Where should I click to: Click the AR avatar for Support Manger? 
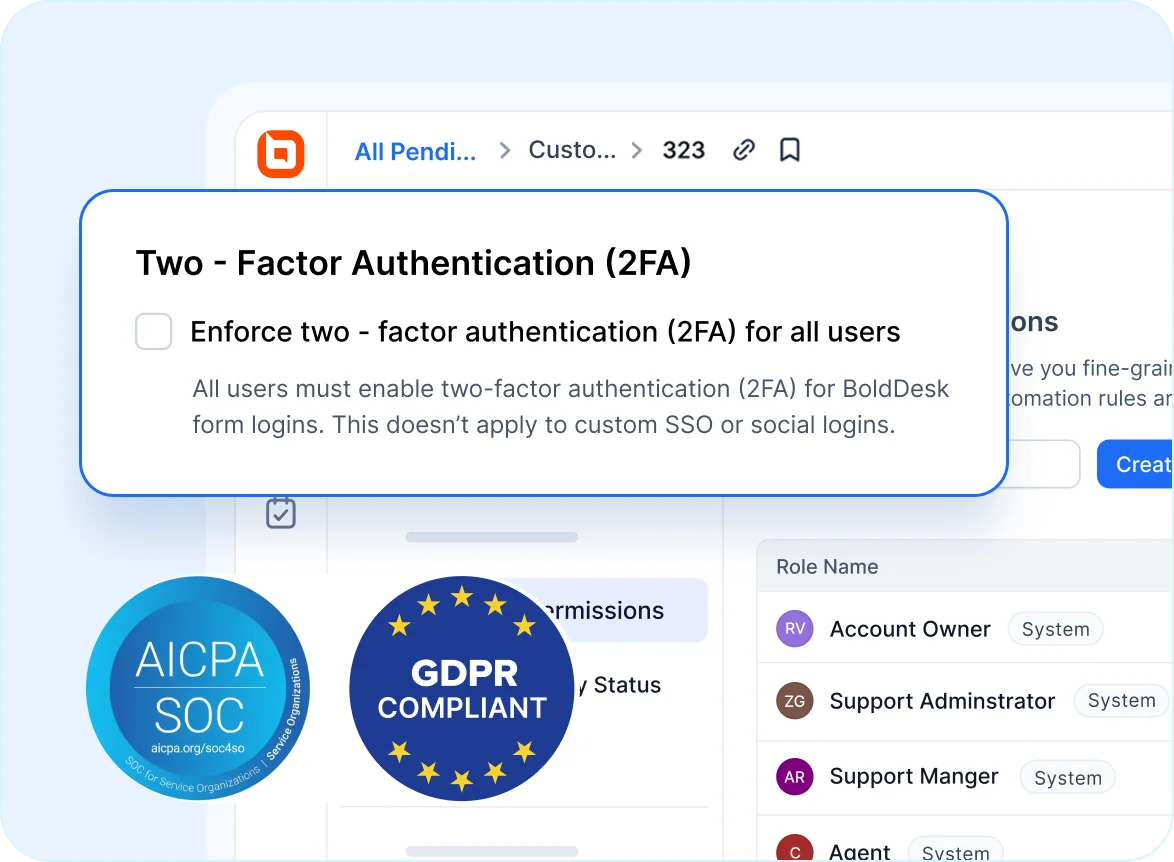794,776
